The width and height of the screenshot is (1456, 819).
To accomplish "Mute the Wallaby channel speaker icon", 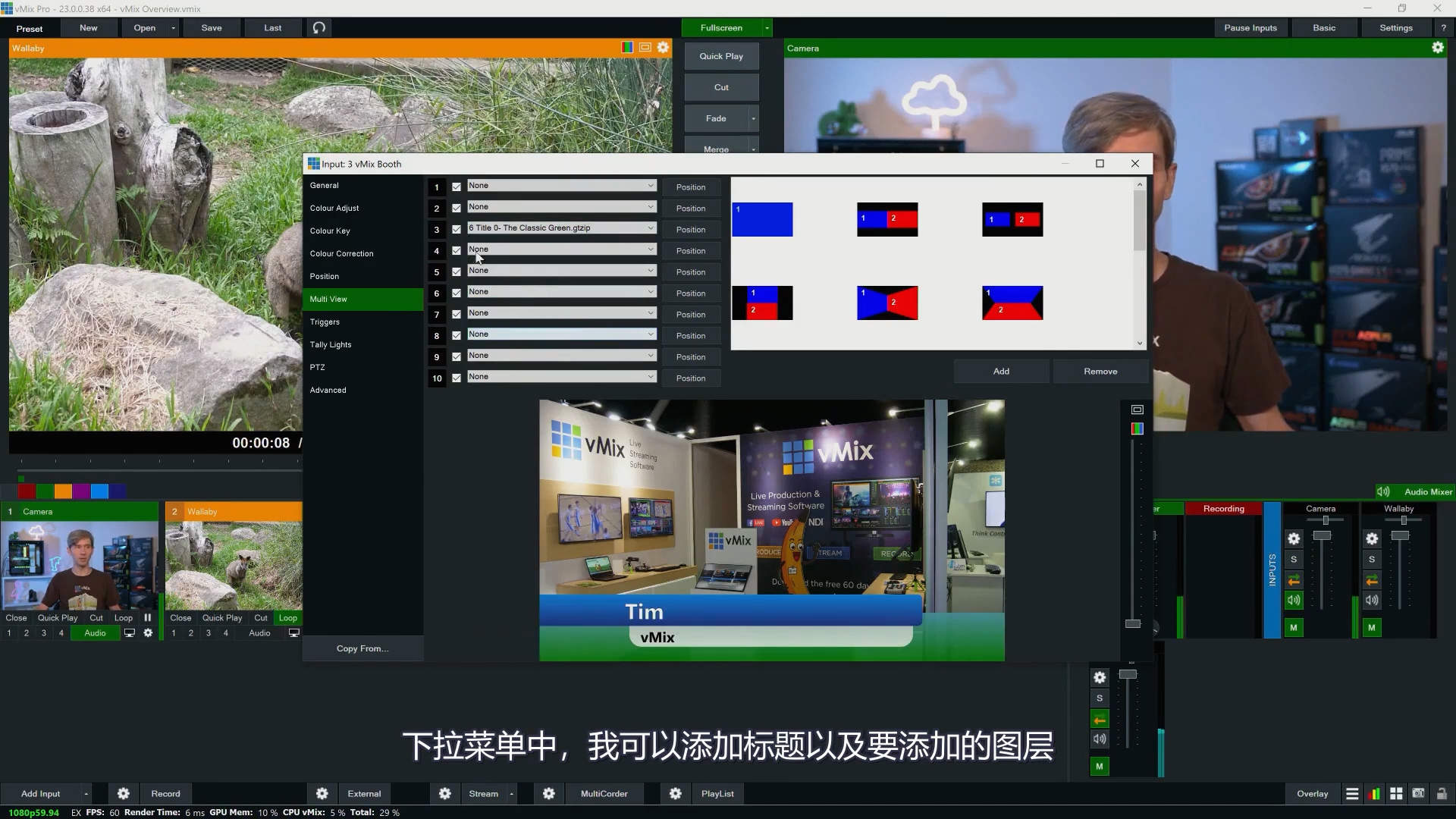I will click(x=1371, y=601).
